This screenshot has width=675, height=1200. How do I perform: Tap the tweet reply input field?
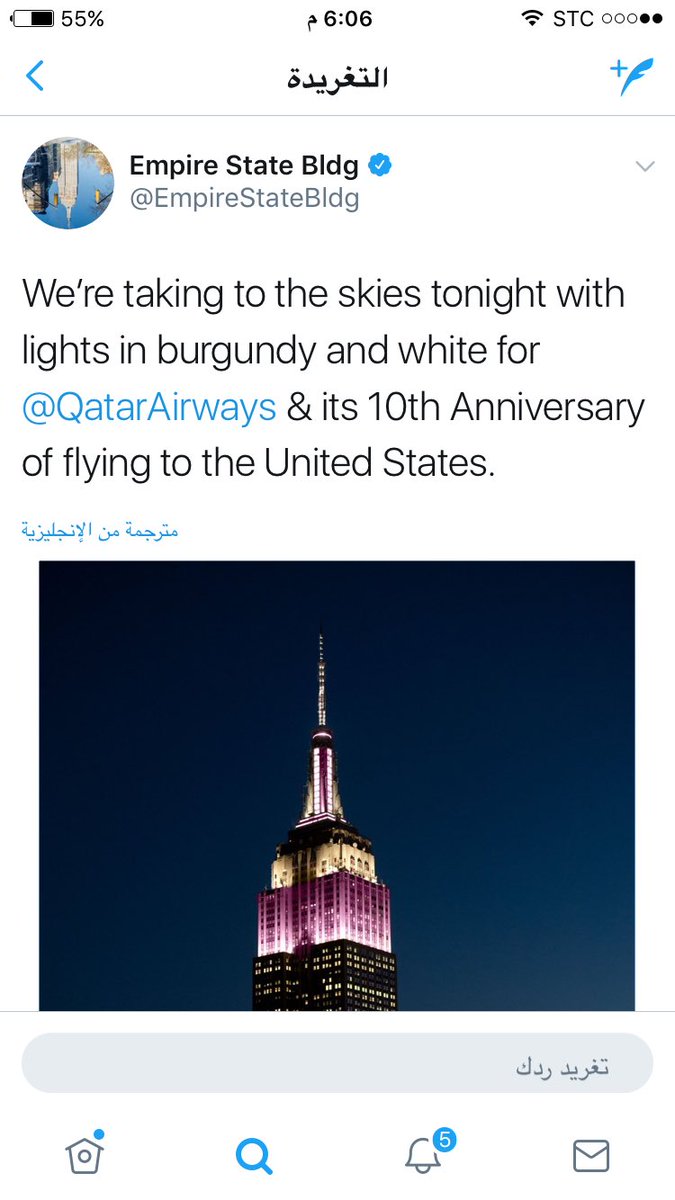pos(337,1063)
